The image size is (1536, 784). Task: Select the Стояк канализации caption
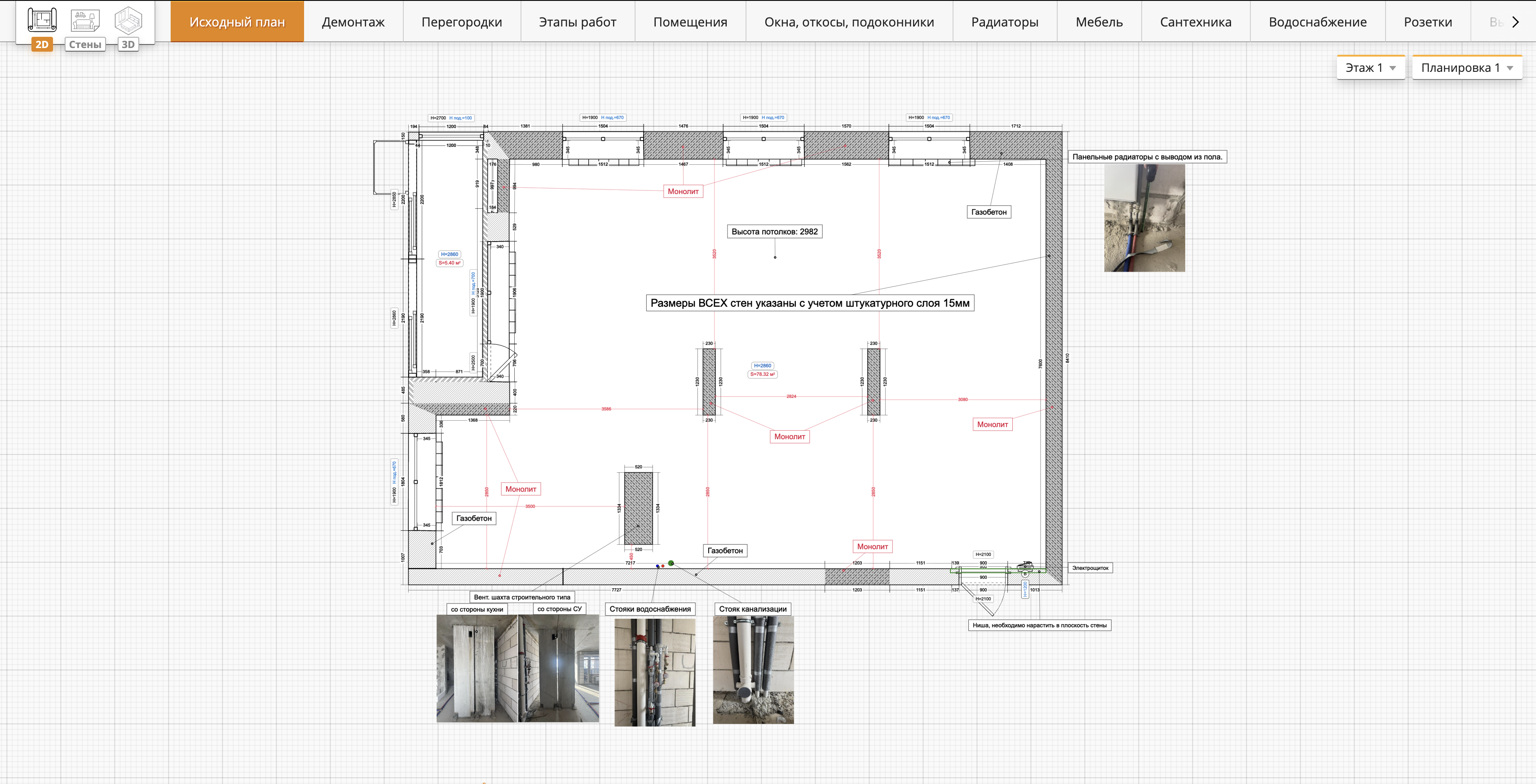pyautogui.click(x=752, y=609)
